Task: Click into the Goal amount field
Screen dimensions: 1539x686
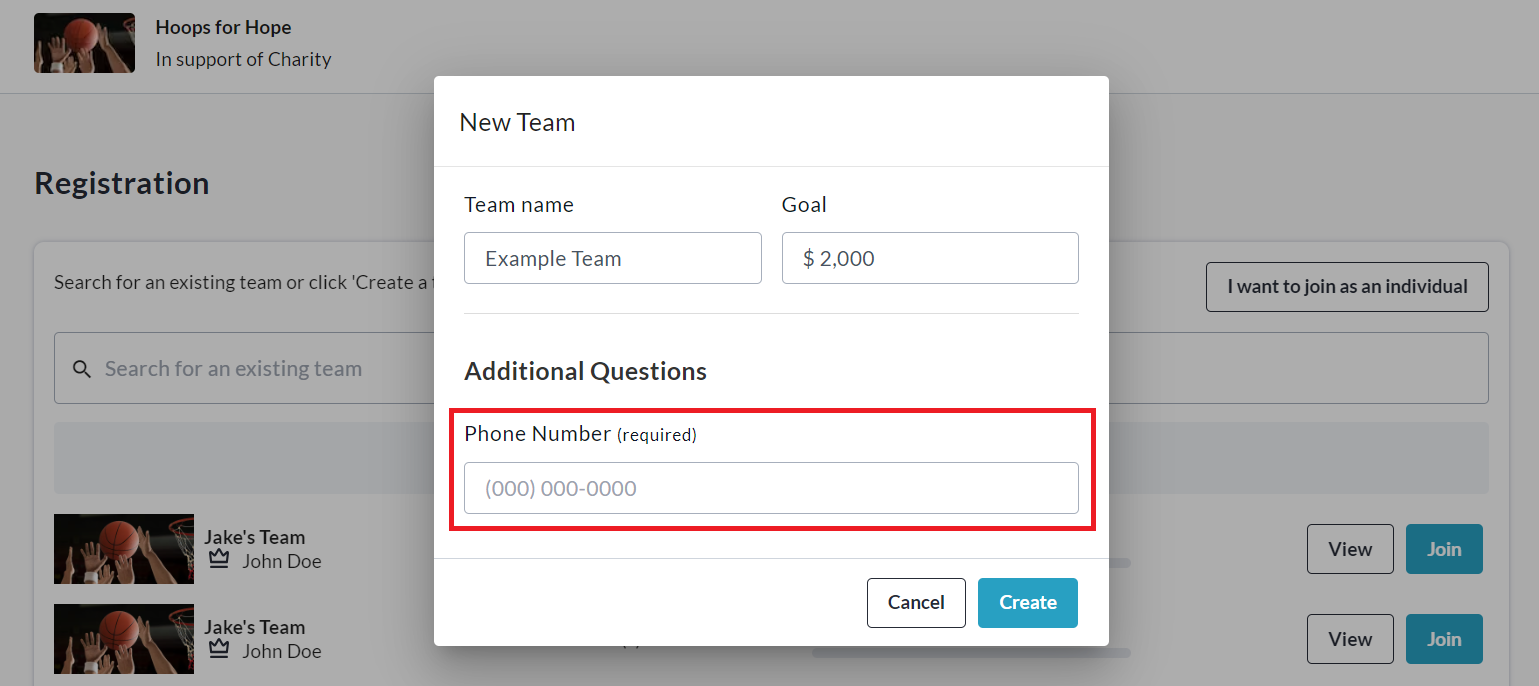Action: pos(929,258)
